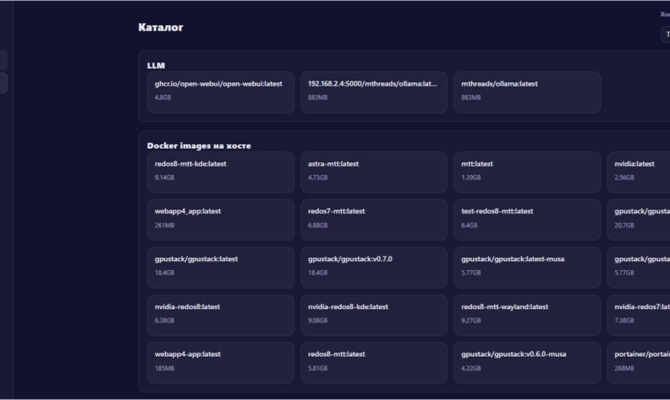Open the ghcr.io/open-webui/open-webui:latest card
The width and height of the screenshot is (670, 400).
[x=220, y=91]
